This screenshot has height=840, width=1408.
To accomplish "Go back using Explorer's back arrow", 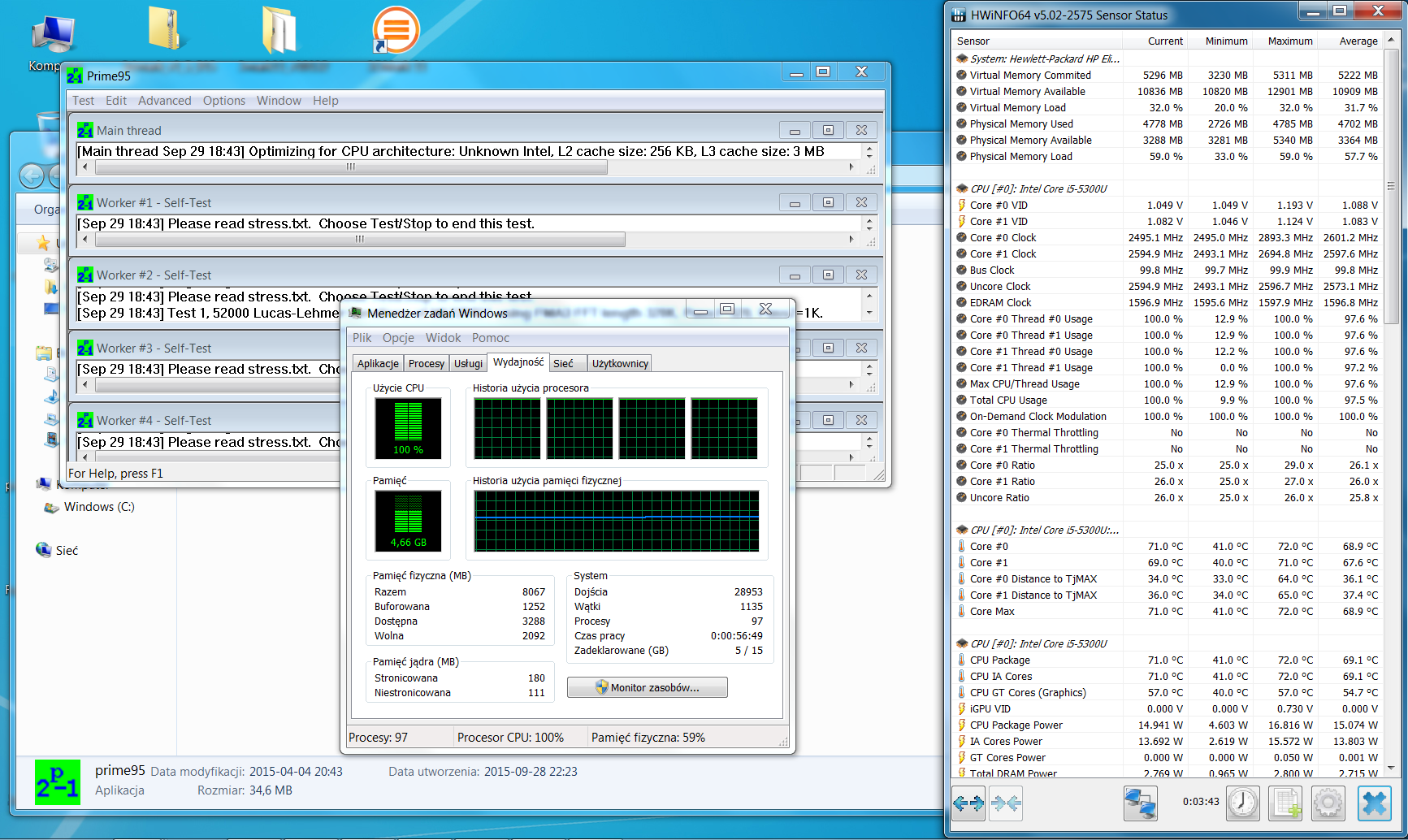I will click(x=32, y=175).
